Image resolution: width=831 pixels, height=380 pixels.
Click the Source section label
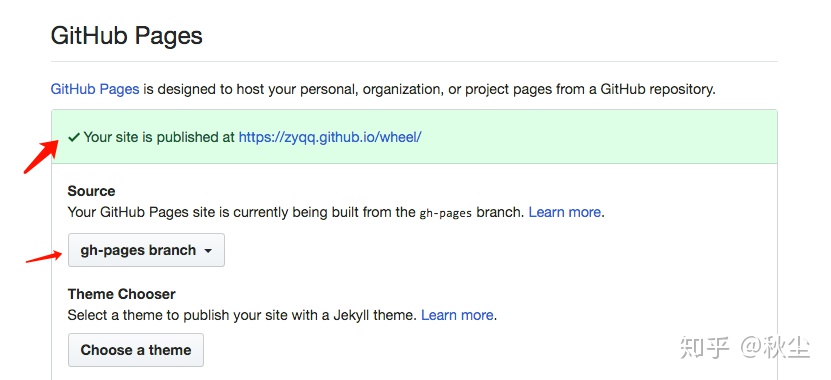[91, 191]
